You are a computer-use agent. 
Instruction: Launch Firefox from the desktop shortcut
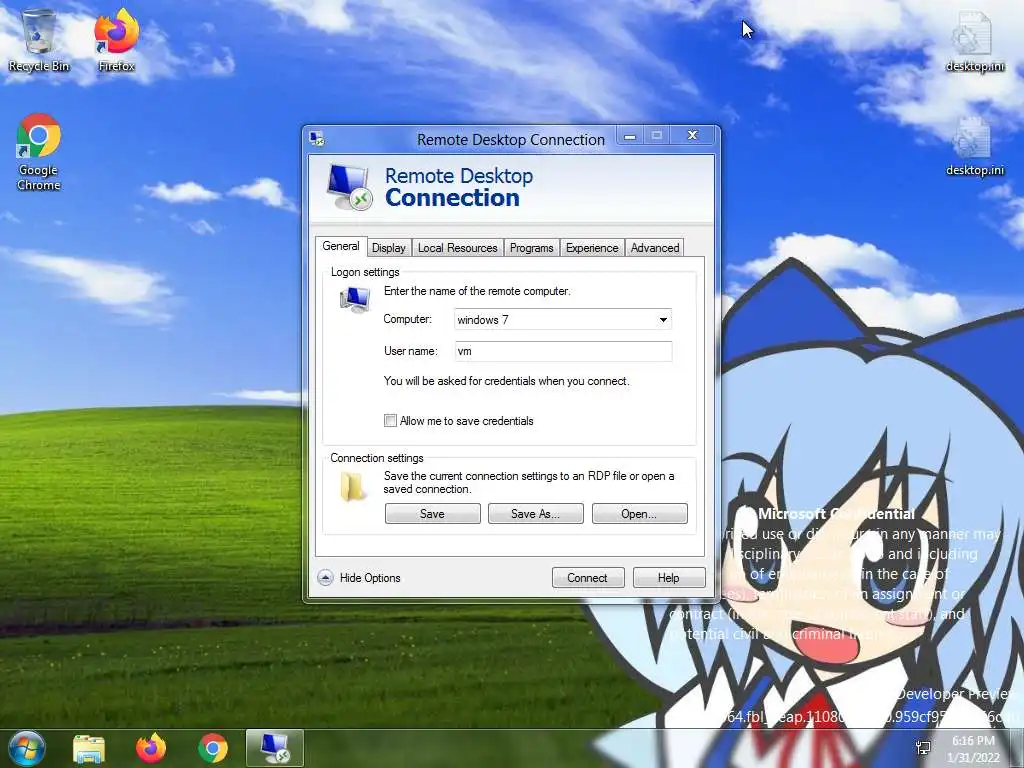tap(116, 40)
